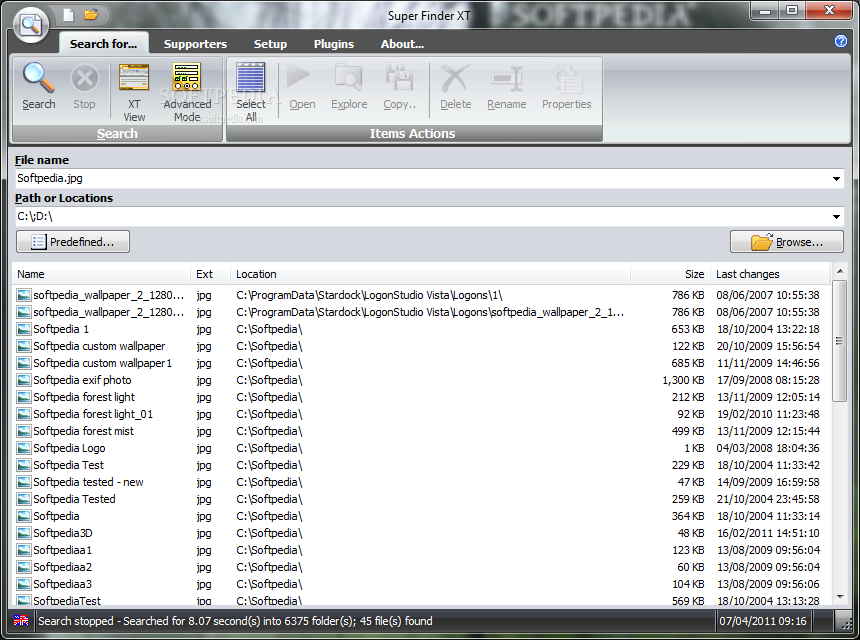Click the UK flag language icon
860x640 pixels.
21,620
